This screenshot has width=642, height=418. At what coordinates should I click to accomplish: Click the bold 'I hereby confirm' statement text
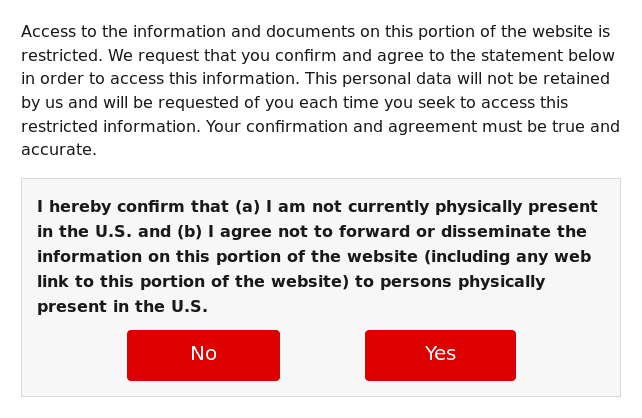[317, 256]
